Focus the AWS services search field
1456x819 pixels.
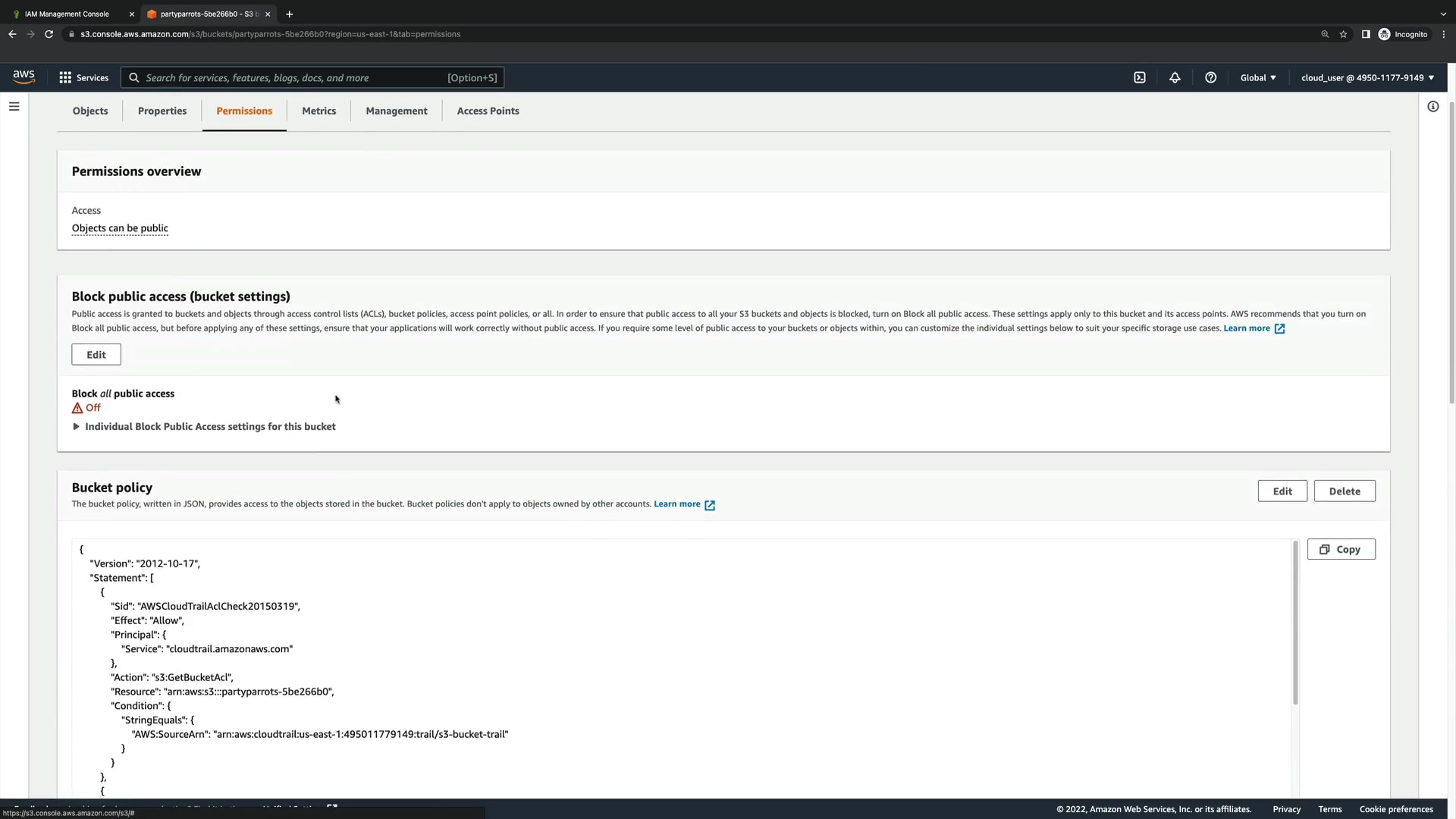296,77
